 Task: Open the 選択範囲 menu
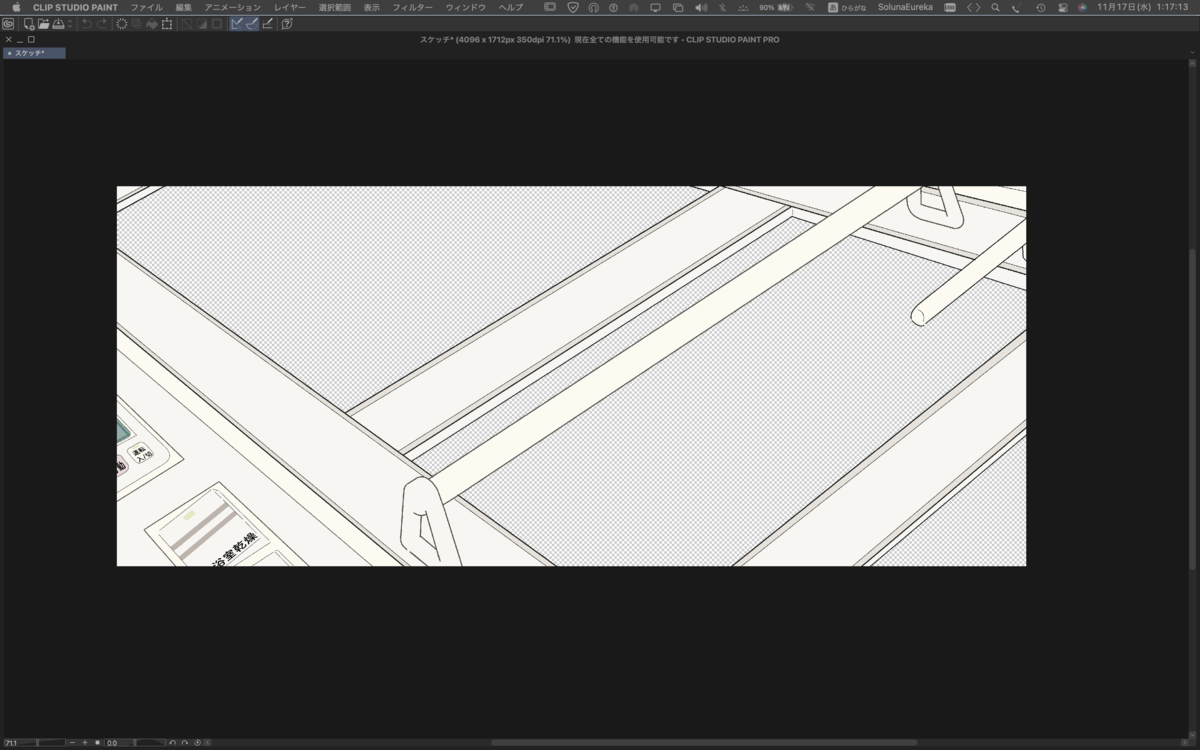tap(335, 7)
